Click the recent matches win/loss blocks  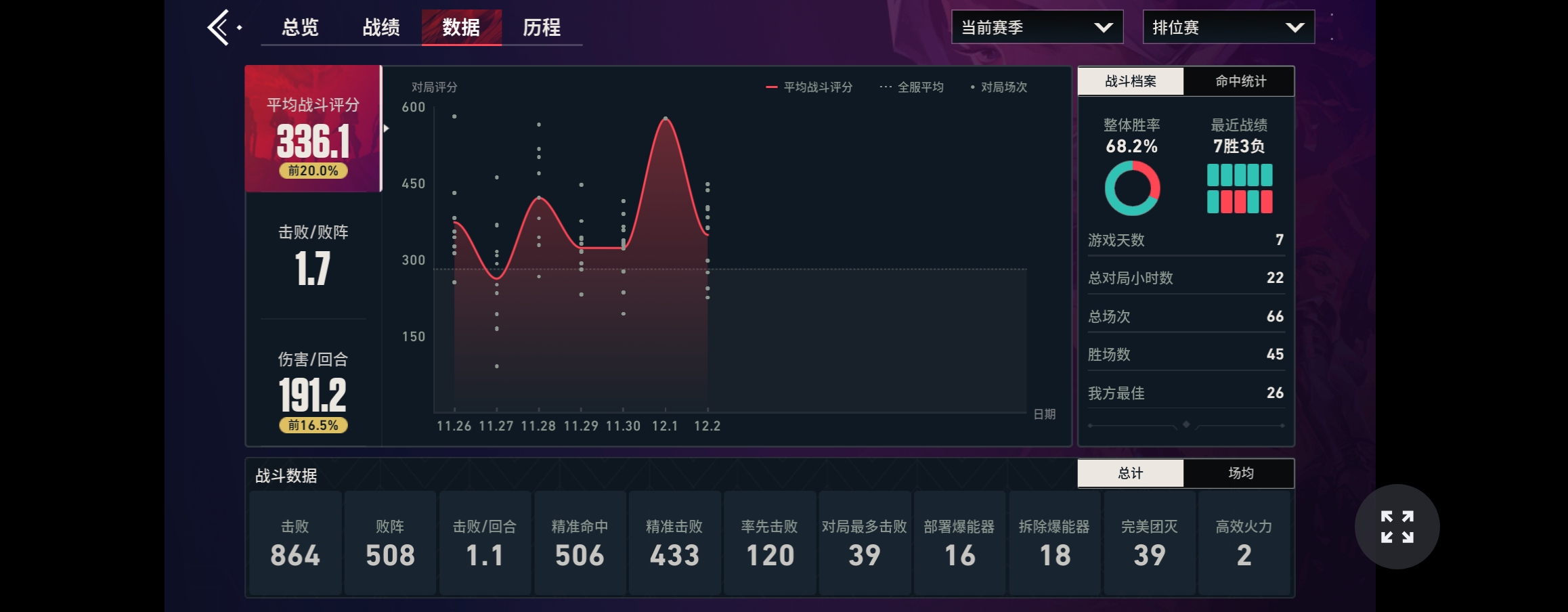point(1239,188)
